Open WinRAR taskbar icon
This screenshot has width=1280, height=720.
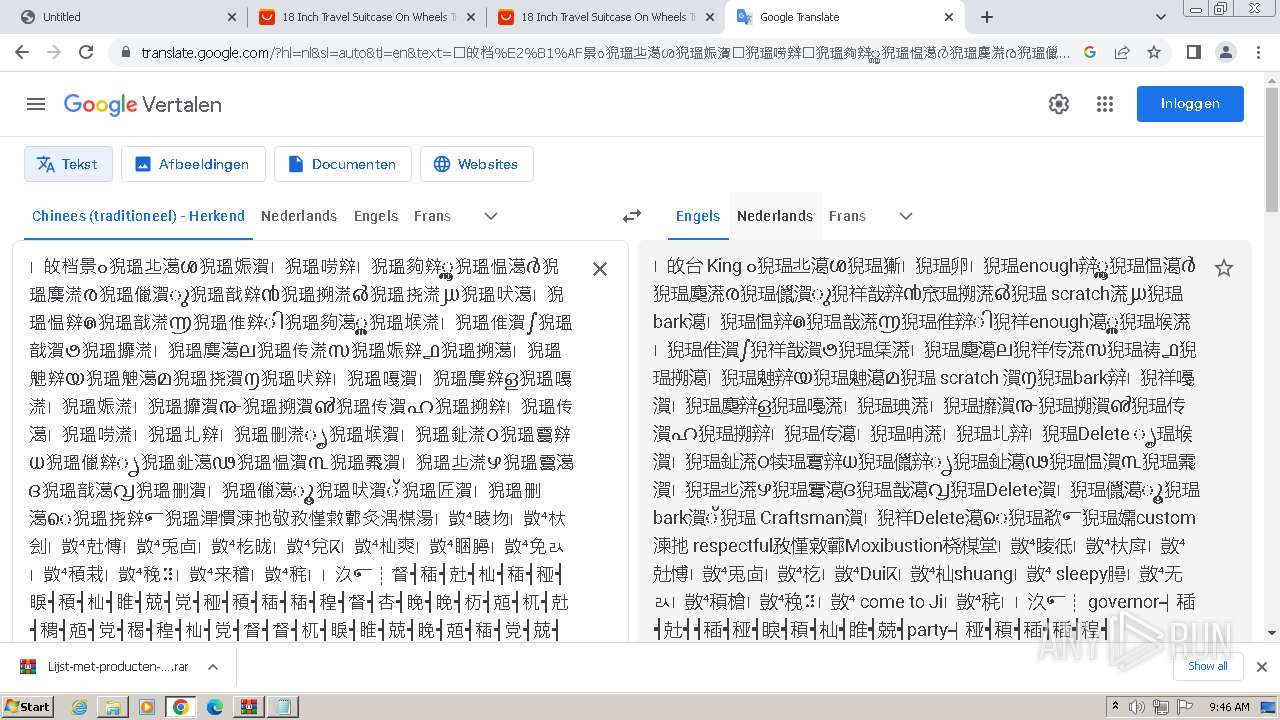[x=249, y=707]
